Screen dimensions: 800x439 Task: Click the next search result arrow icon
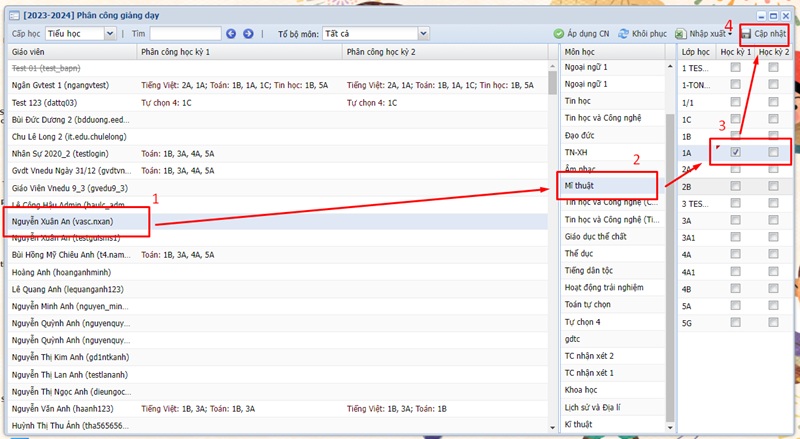[x=248, y=34]
